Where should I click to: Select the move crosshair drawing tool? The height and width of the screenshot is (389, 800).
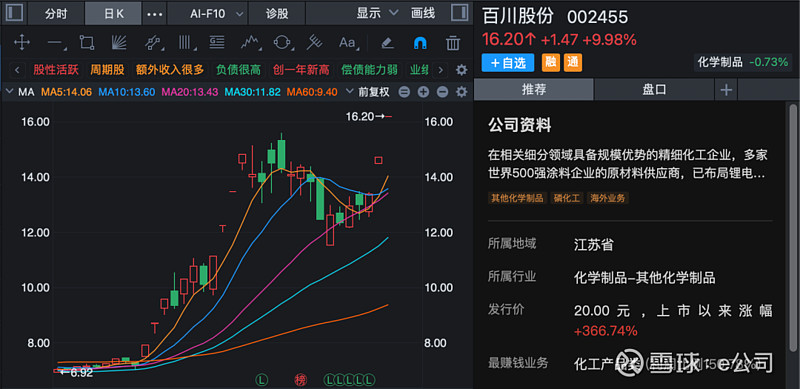point(21,42)
